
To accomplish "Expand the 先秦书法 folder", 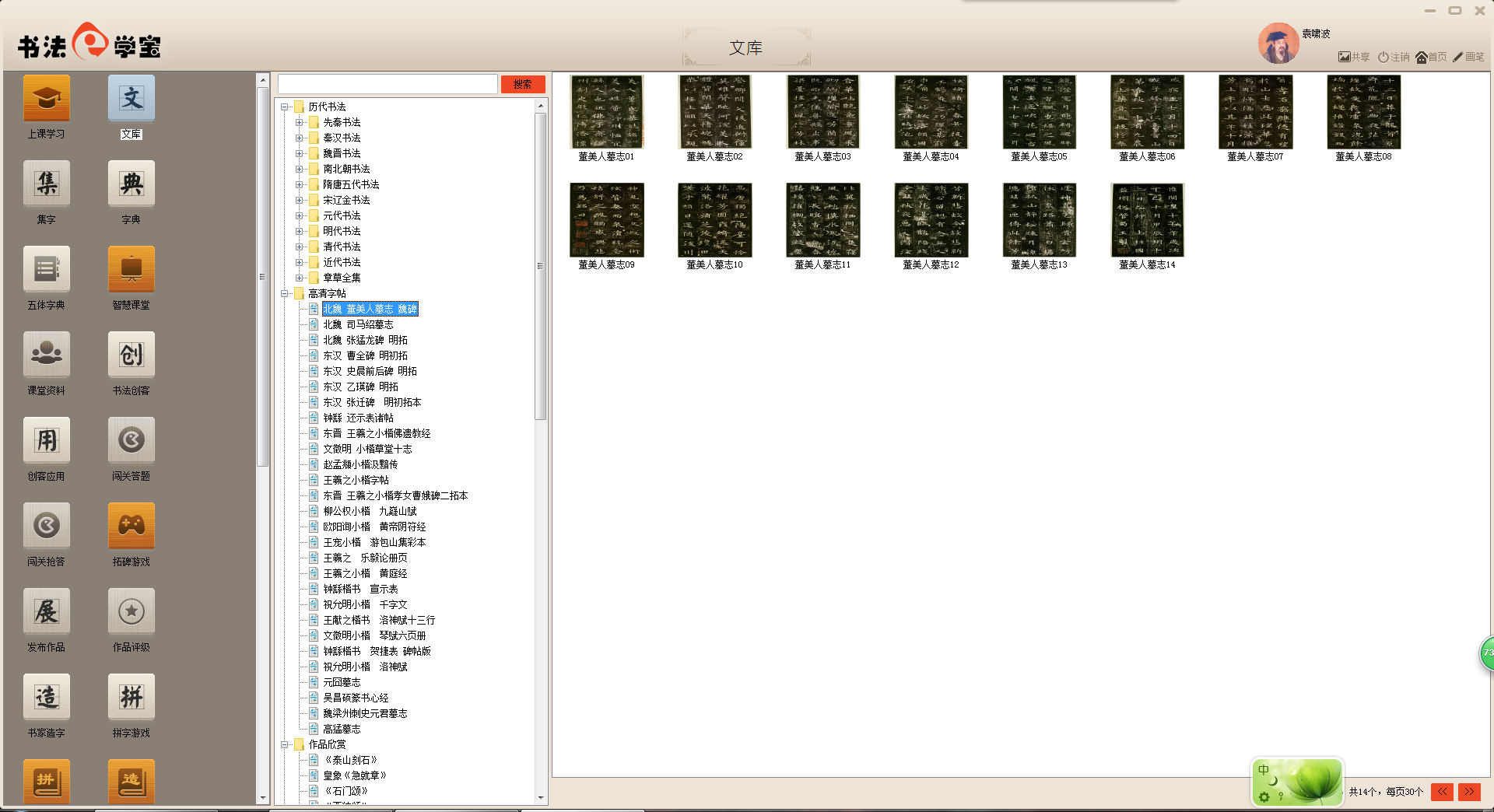I will click(x=300, y=123).
